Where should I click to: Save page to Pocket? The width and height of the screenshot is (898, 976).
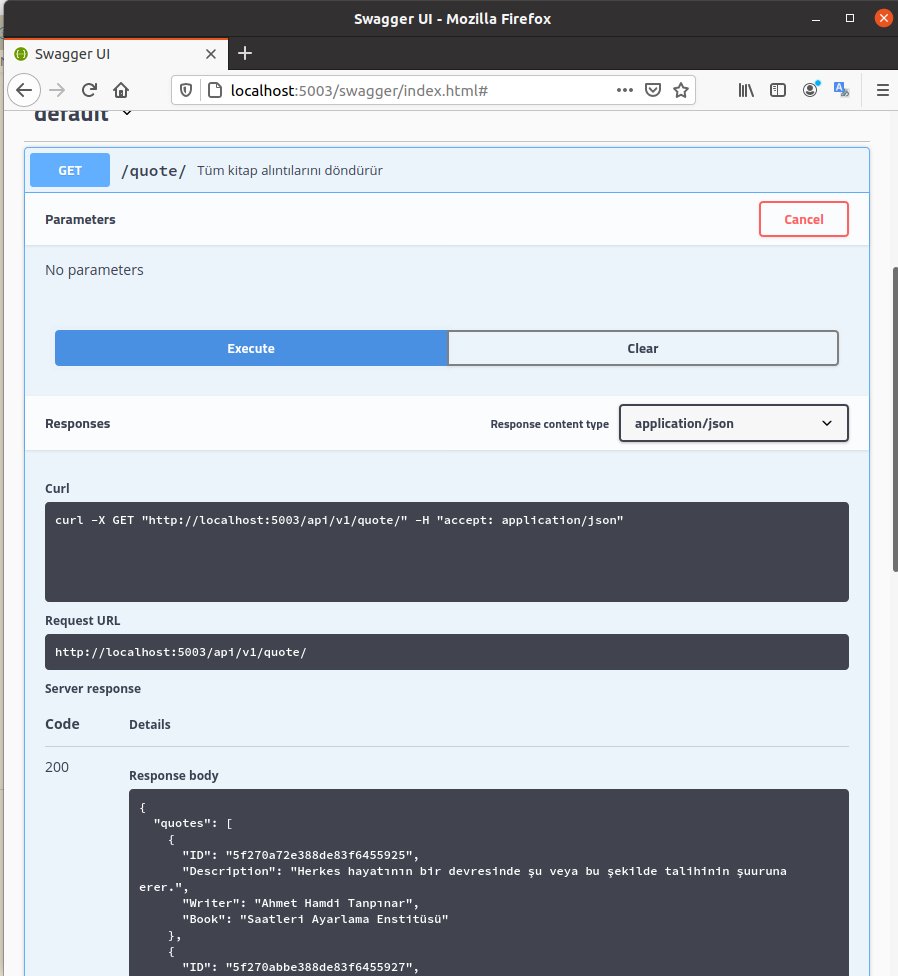653,90
